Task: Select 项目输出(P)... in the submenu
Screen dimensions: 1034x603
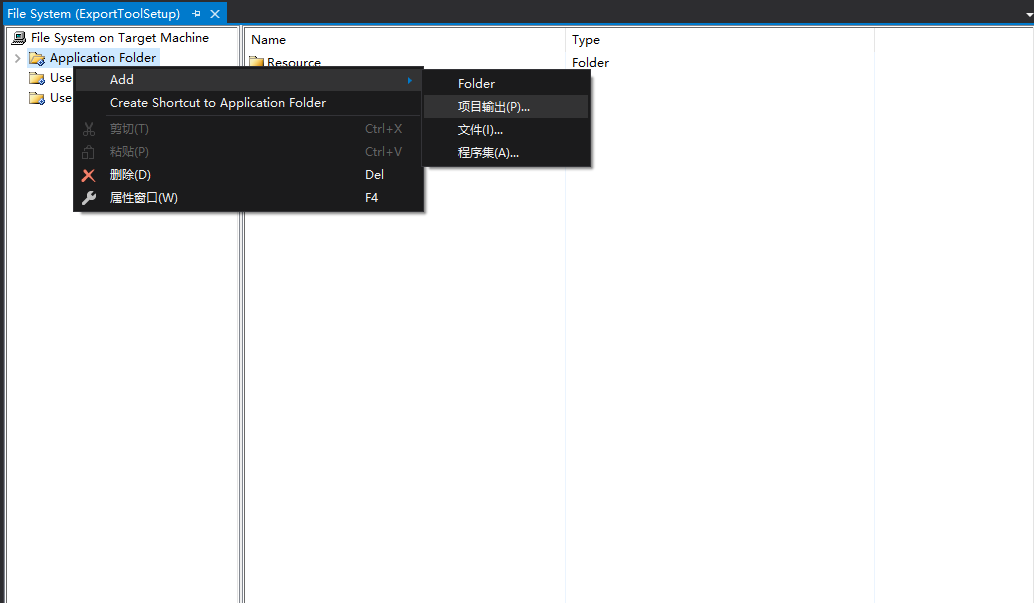Action: 494,107
